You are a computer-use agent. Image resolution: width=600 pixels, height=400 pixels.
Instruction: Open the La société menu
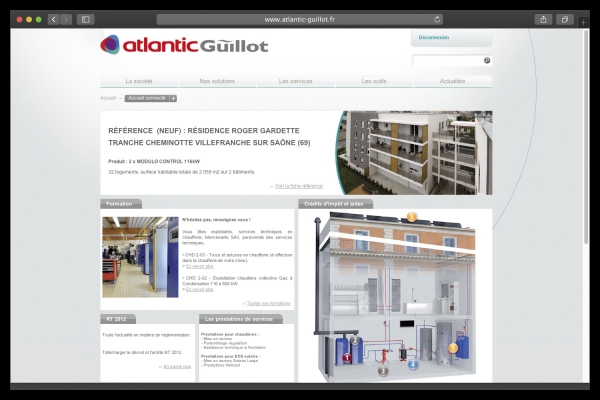tap(139, 81)
